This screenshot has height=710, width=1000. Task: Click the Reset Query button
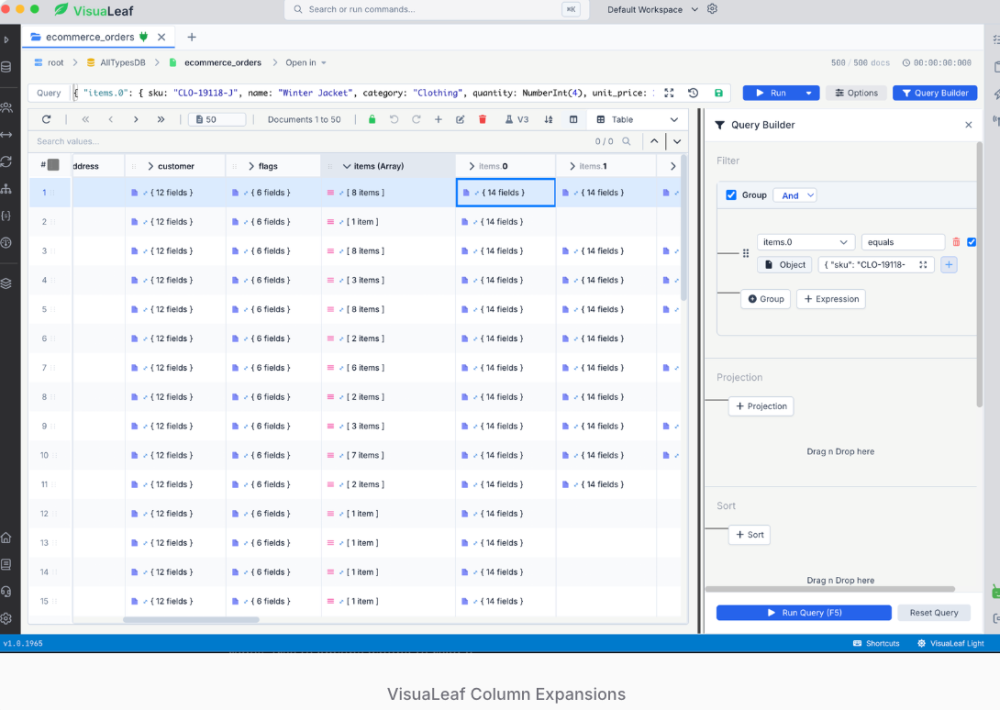934,612
